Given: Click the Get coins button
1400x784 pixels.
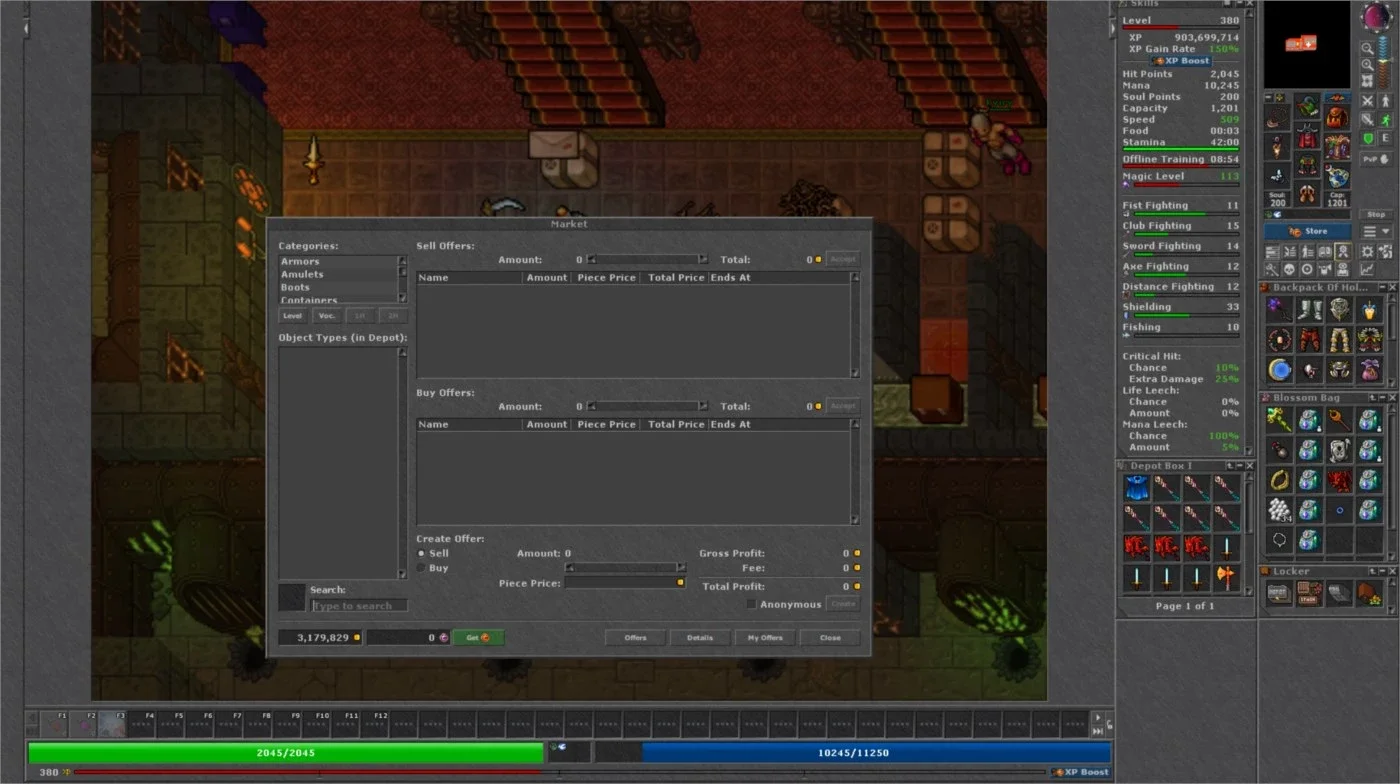Looking at the screenshot, I should [x=478, y=637].
